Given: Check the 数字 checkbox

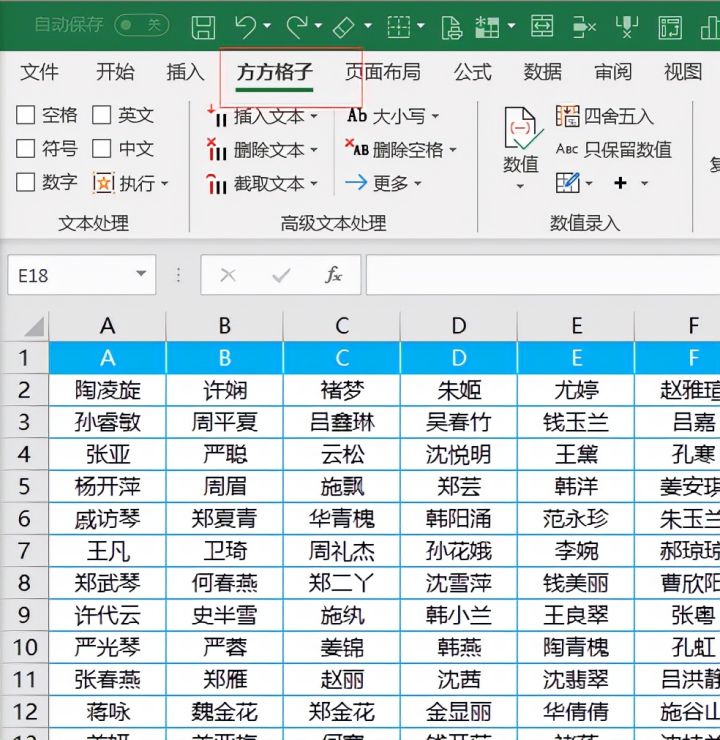Looking at the screenshot, I should 25,182.
